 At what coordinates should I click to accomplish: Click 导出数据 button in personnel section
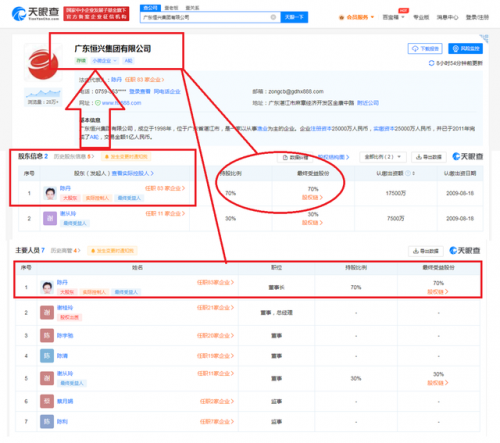pos(426,251)
